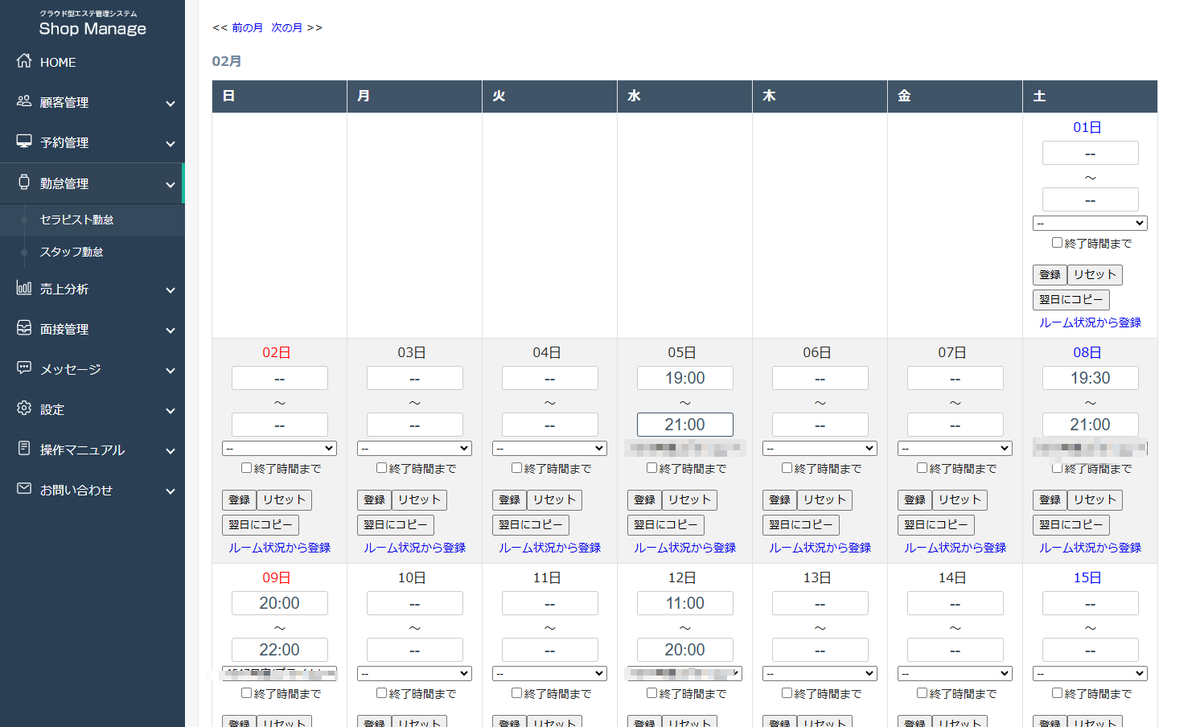Open the dropdown under 01日
The height and width of the screenshot is (727, 1200).
coord(1090,223)
